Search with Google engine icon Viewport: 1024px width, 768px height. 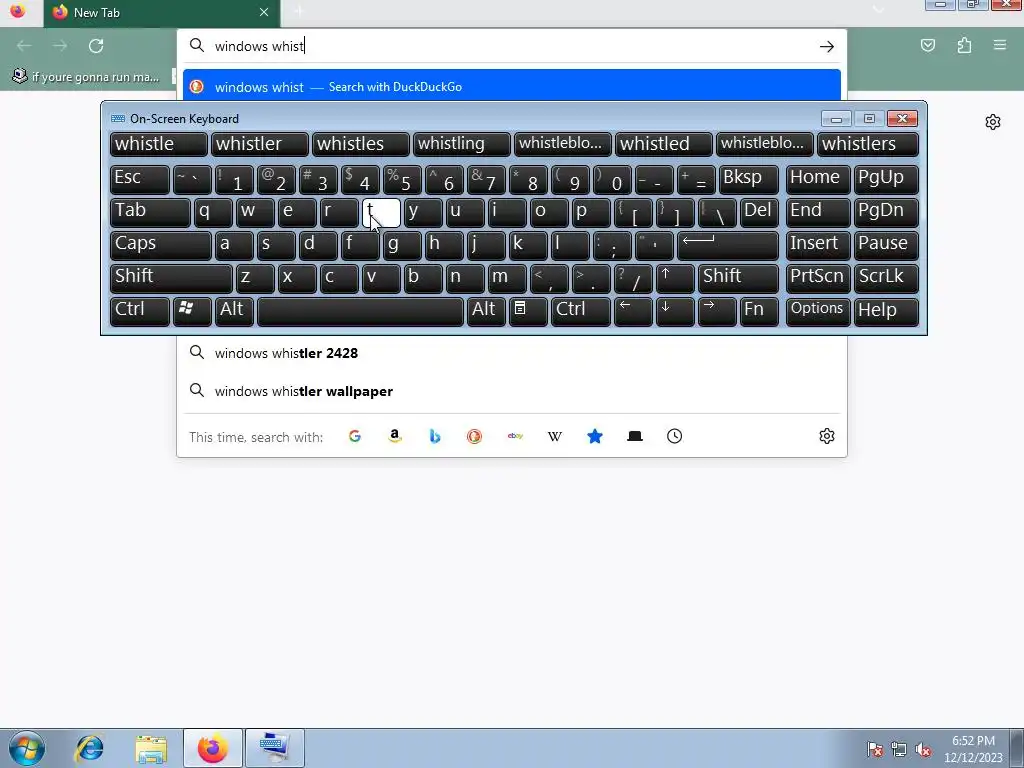point(355,436)
